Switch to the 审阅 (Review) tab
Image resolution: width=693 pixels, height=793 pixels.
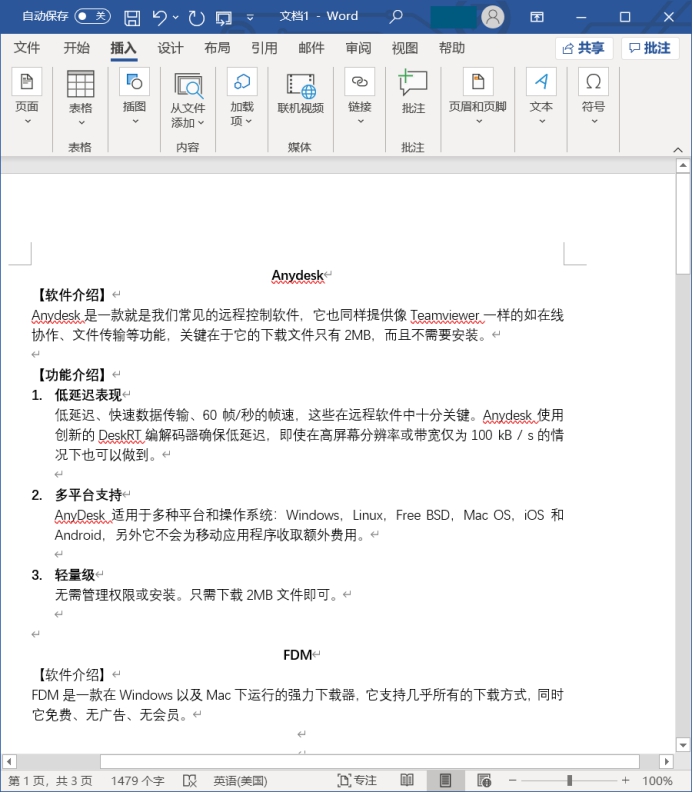click(358, 48)
